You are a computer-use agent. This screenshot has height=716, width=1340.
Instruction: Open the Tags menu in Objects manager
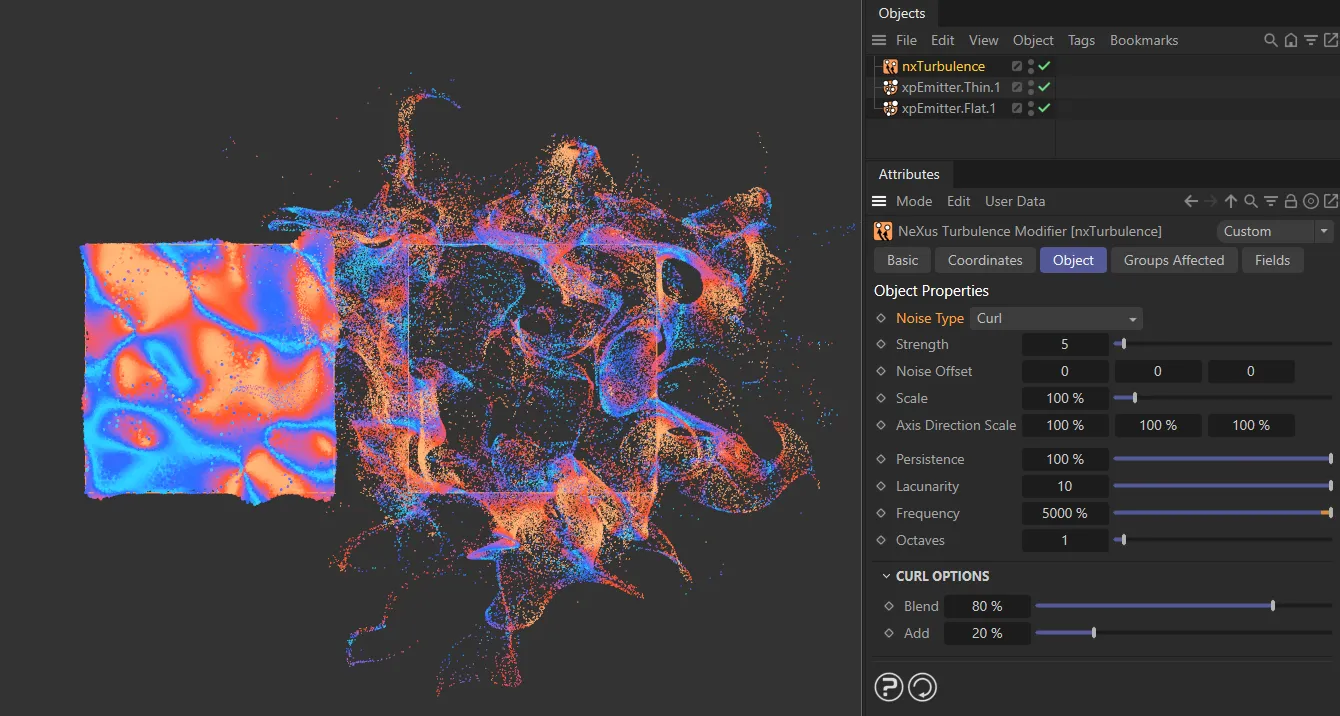coord(1081,40)
